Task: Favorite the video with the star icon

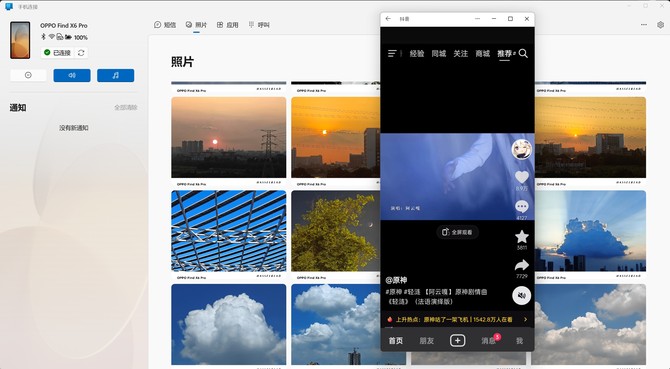Action: coord(522,236)
